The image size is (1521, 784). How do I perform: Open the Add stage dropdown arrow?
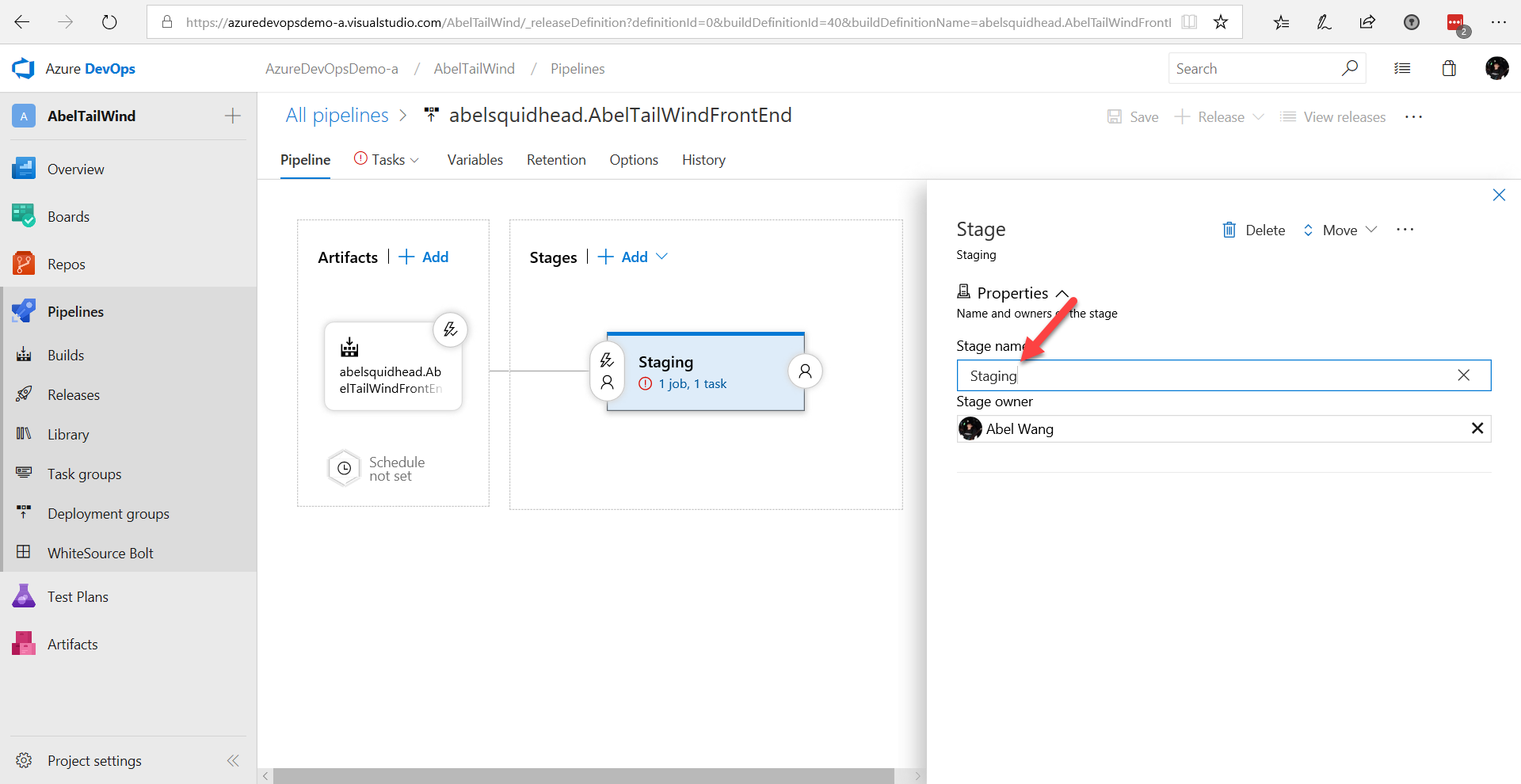[662, 257]
